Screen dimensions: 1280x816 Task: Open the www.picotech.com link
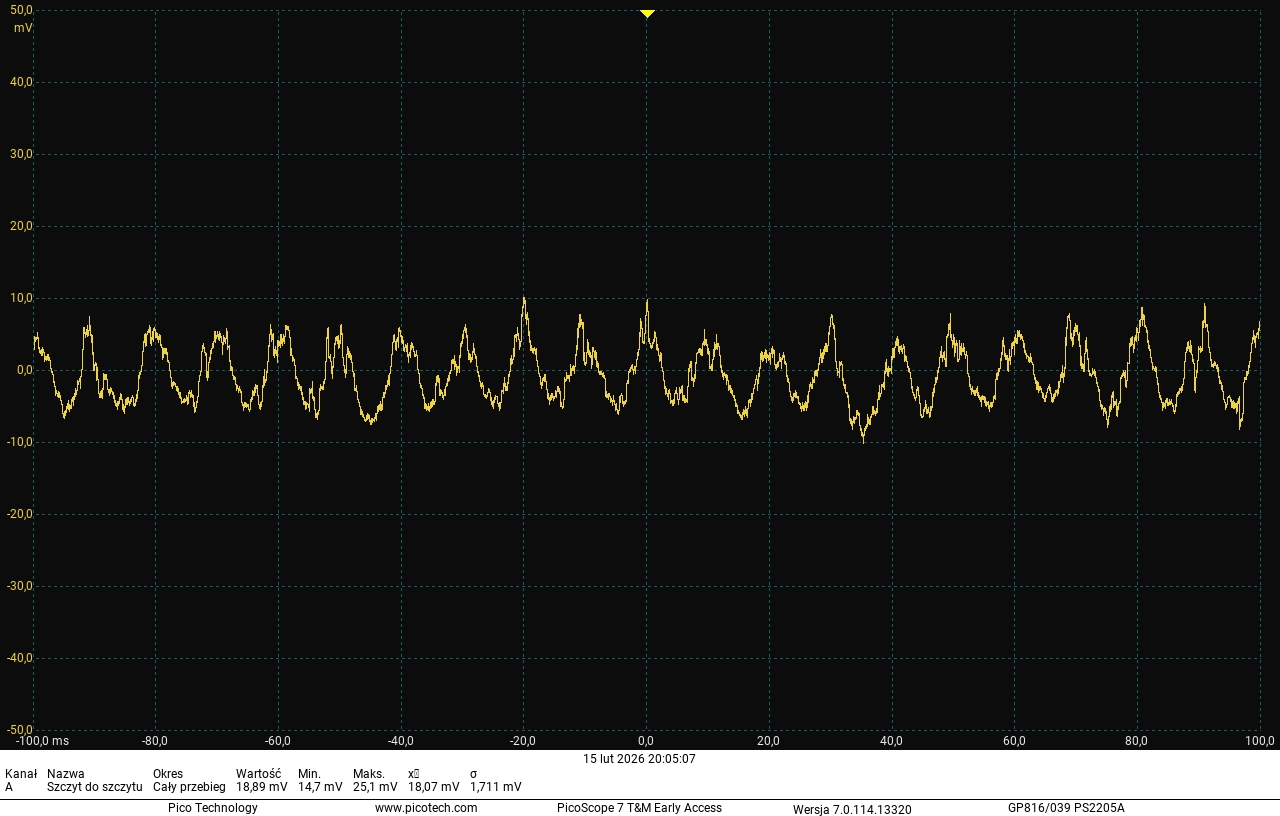click(x=425, y=808)
